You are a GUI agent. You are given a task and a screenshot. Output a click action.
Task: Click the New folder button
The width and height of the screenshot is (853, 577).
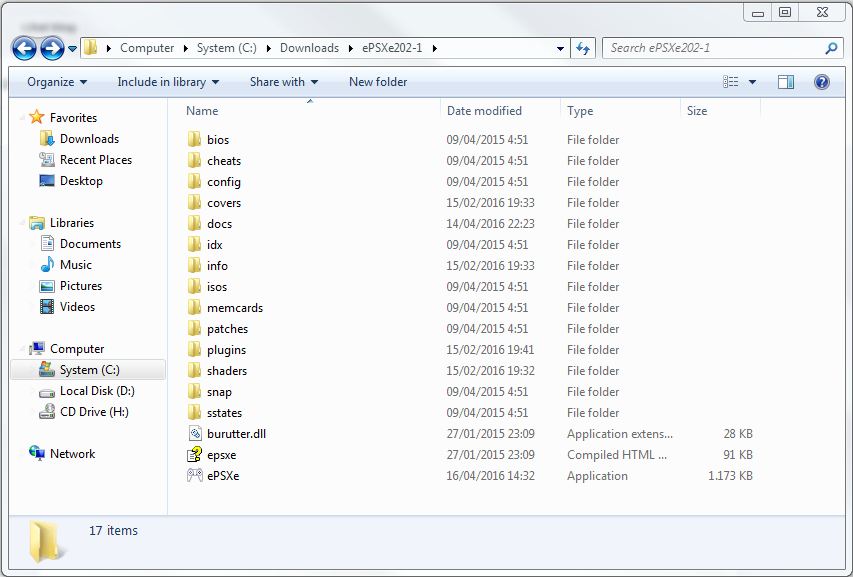[x=378, y=82]
